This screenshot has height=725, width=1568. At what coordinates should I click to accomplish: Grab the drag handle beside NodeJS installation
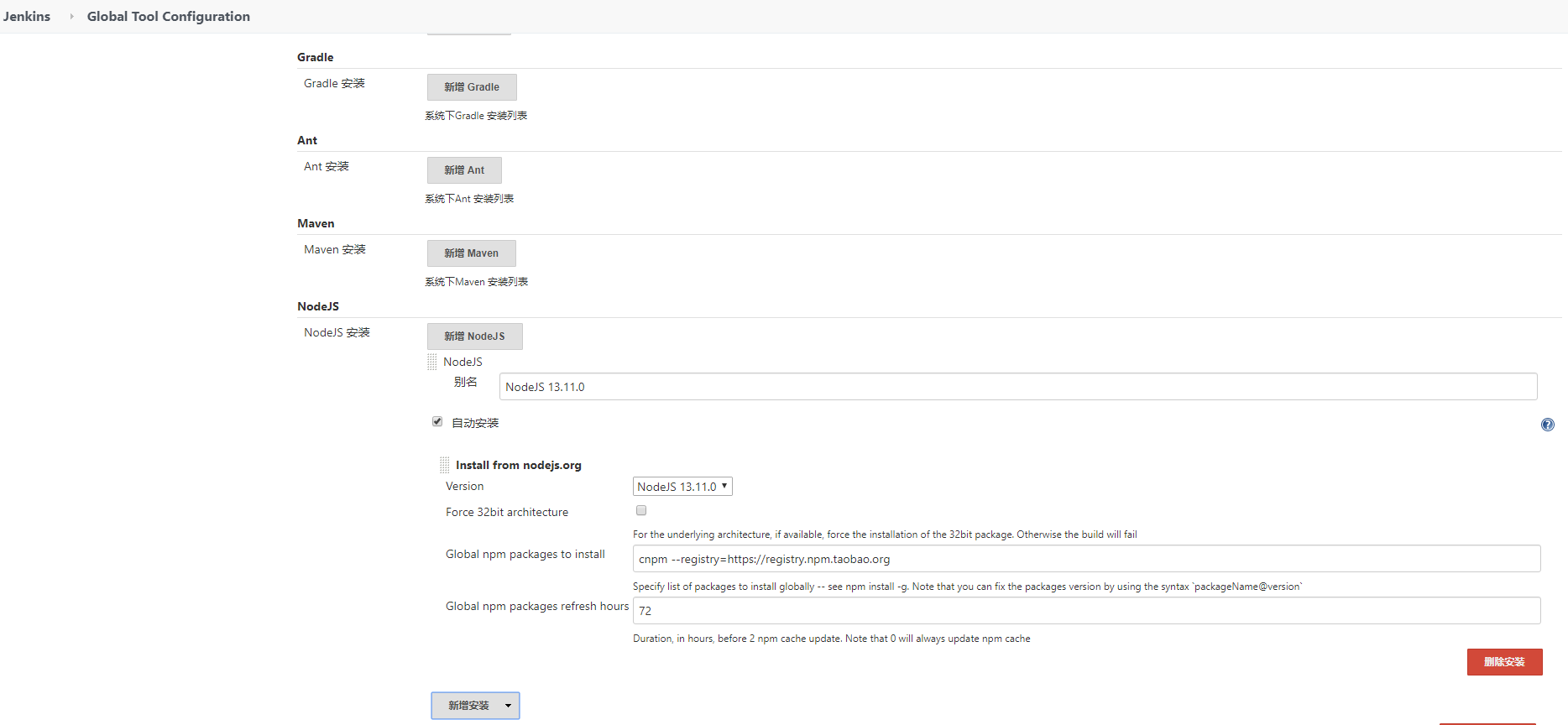(x=432, y=362)
